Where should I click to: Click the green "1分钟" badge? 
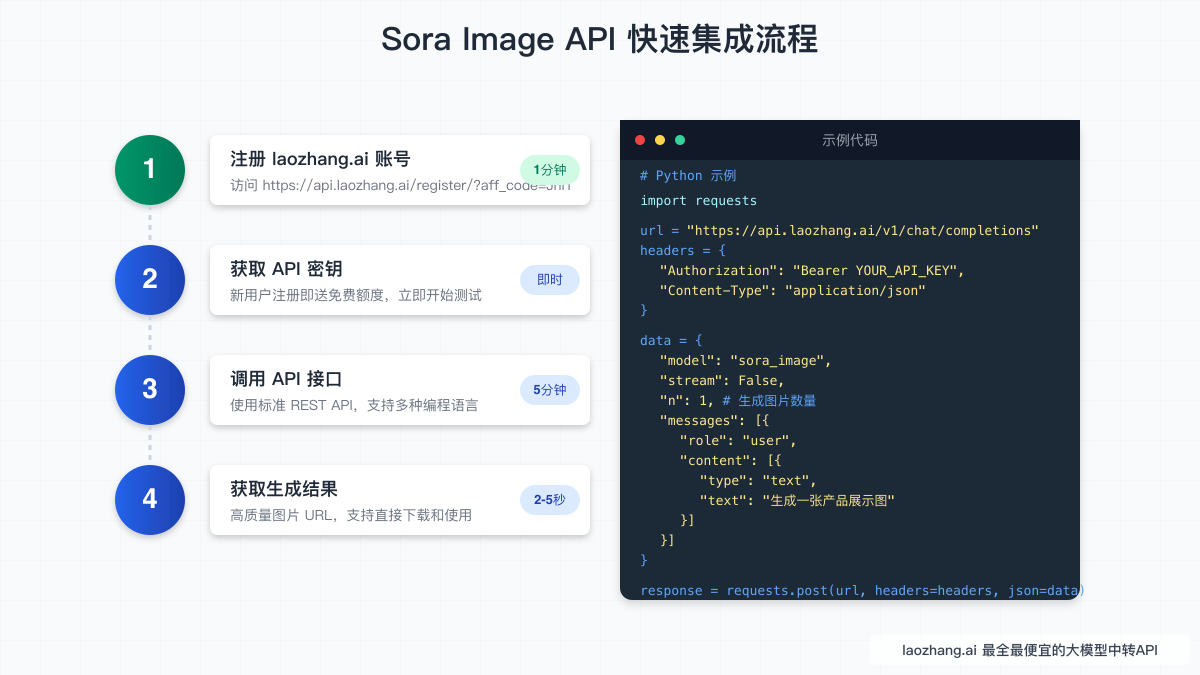tap(550, 170)
